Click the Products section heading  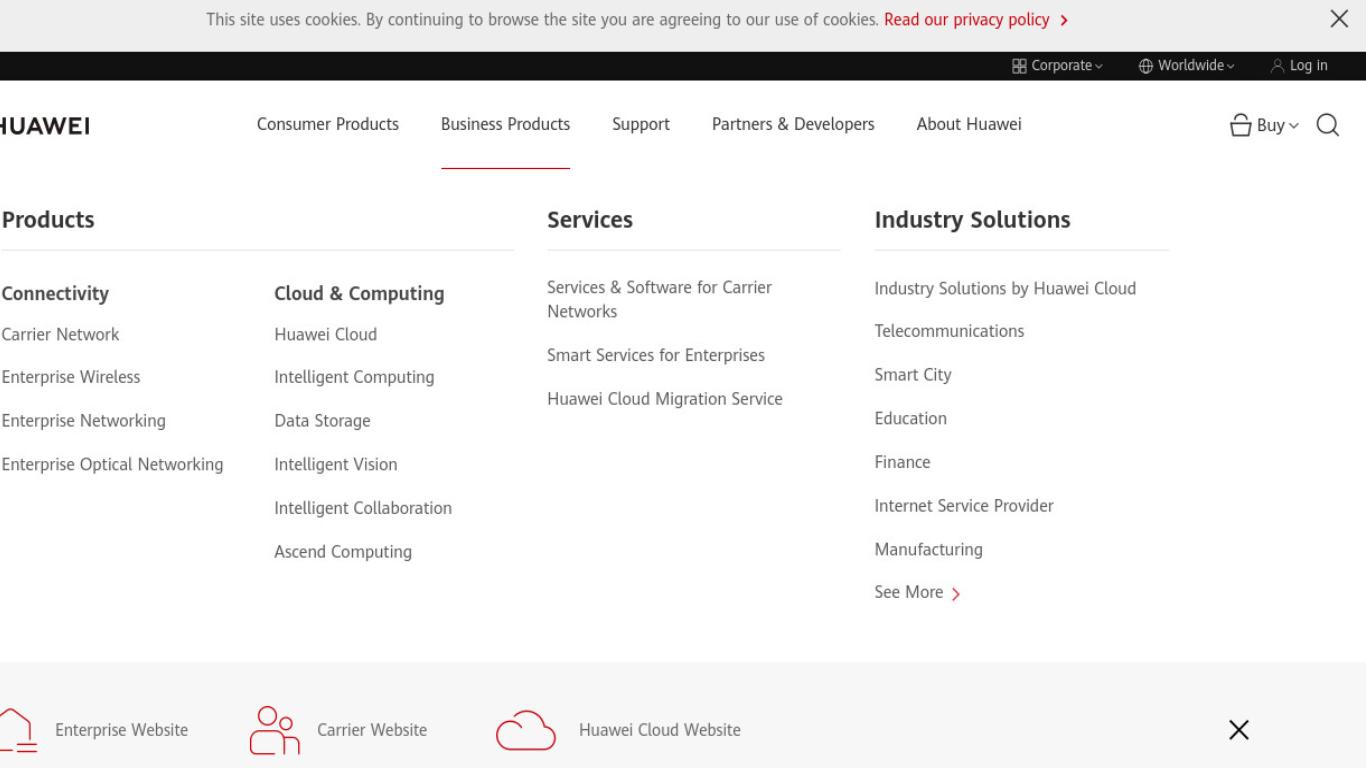pyautogui.click(x=48, y=220)
